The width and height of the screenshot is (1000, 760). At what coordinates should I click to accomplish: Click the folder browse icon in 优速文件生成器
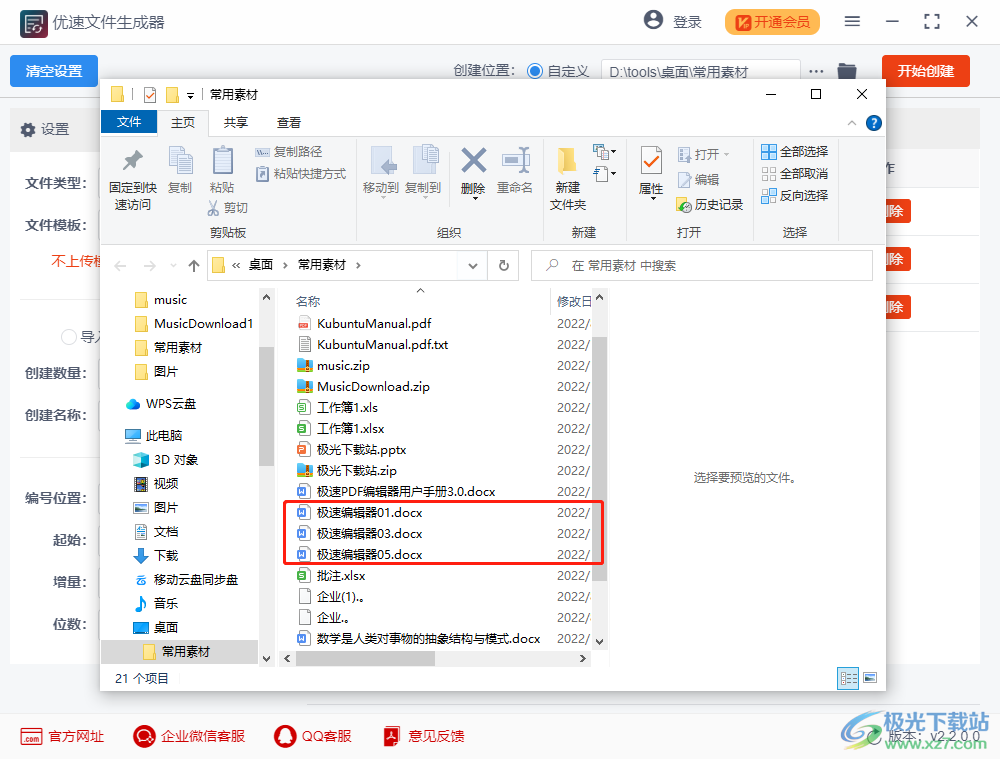click(847, 71)
